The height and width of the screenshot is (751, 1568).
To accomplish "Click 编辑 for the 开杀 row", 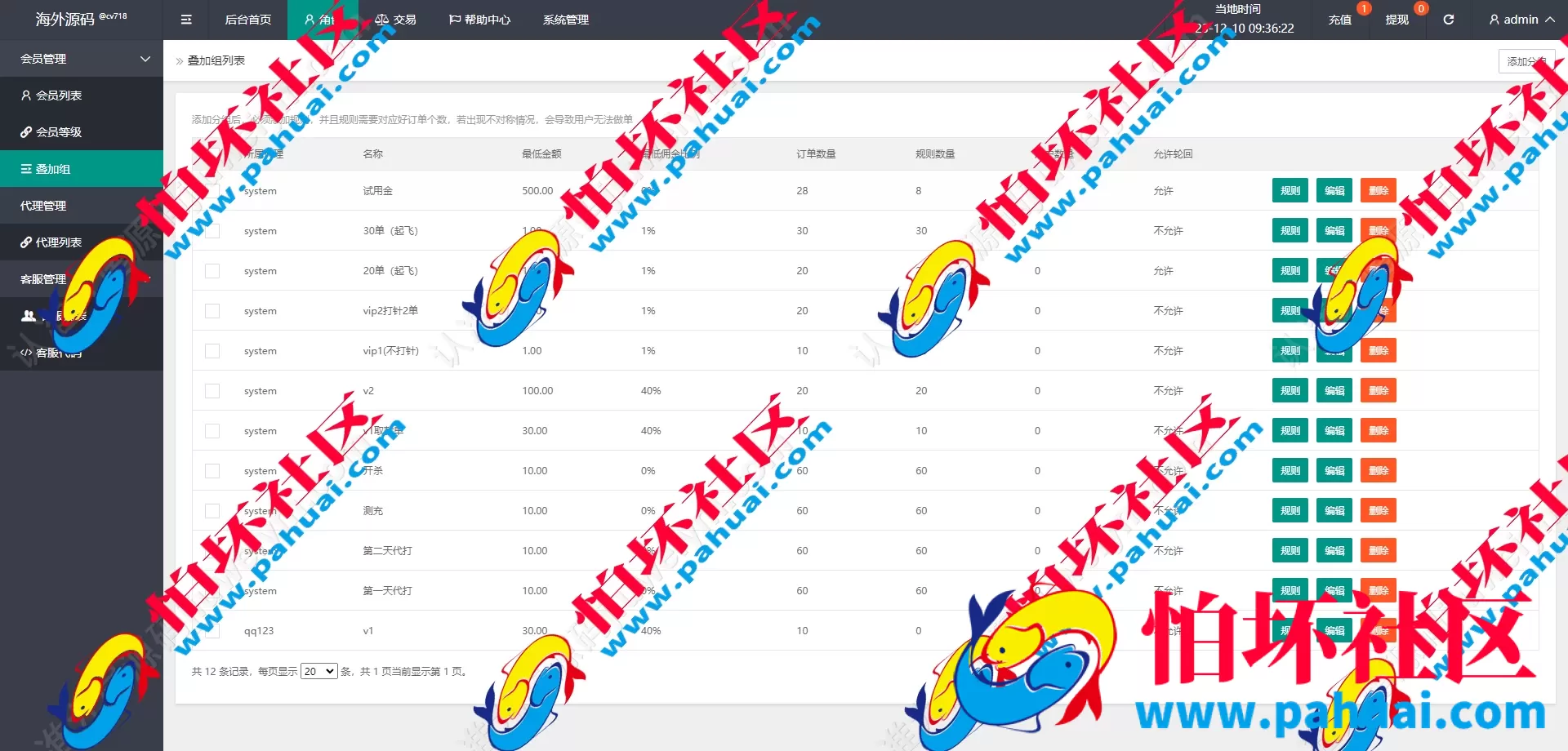I will click(1334, 471).
